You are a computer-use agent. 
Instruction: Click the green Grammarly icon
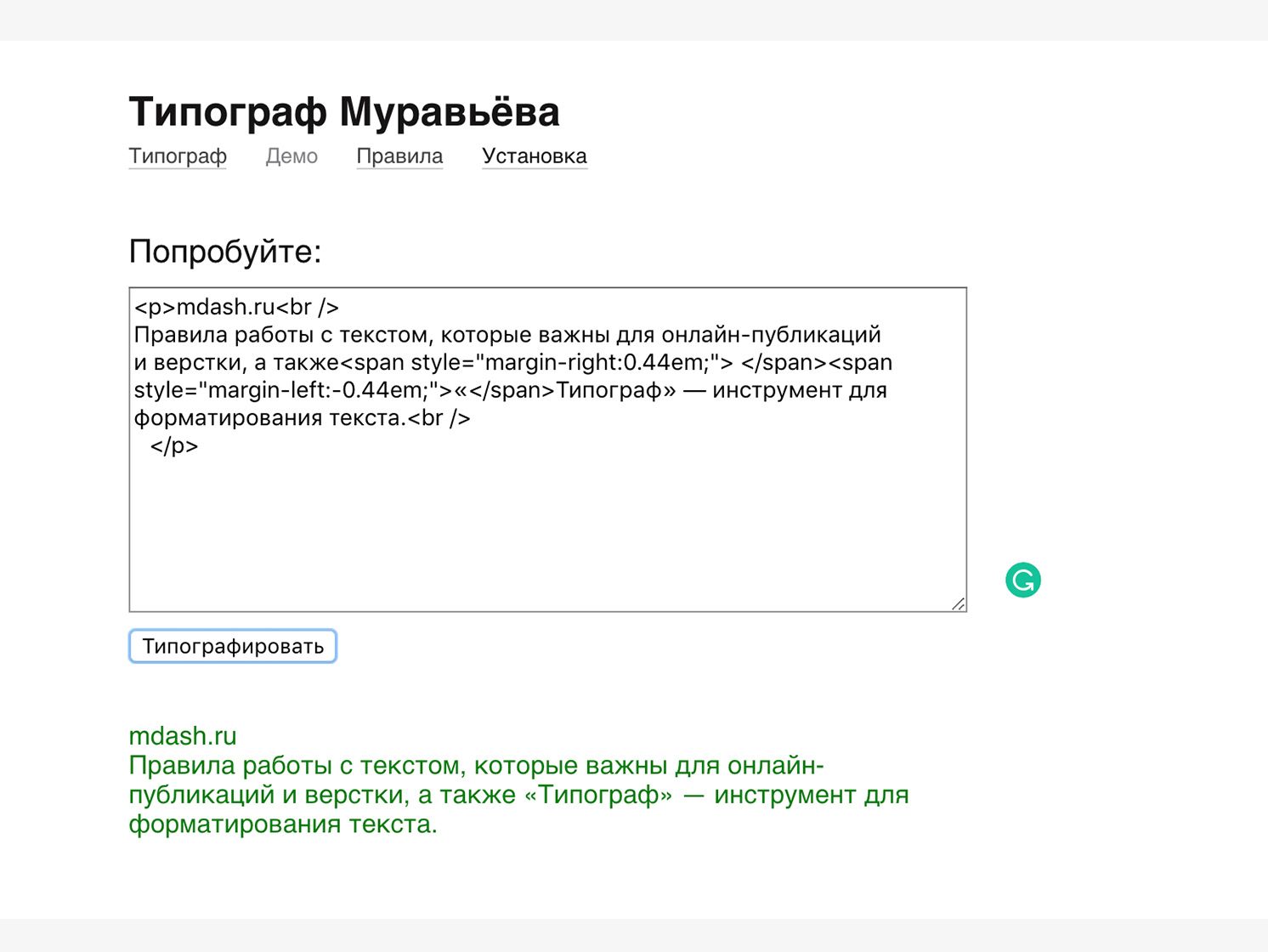pos(1023,581)
